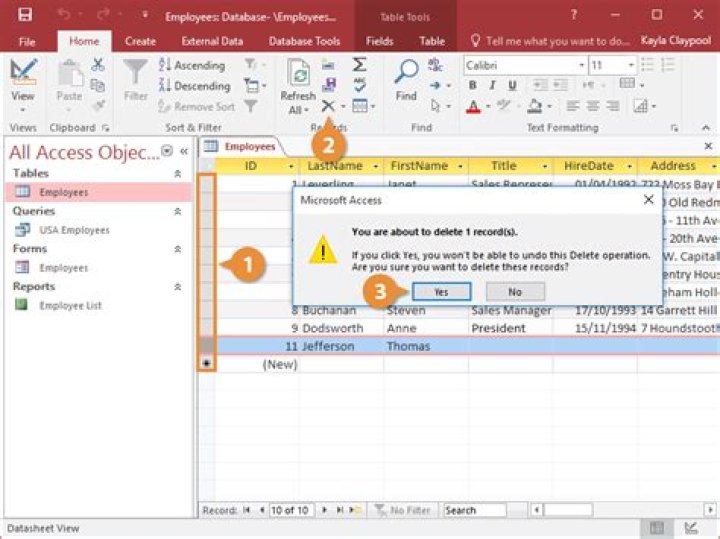Screen dimensions: 720x539
Task: Click the Save record floppy icon in Records
Action: point(328,85)
